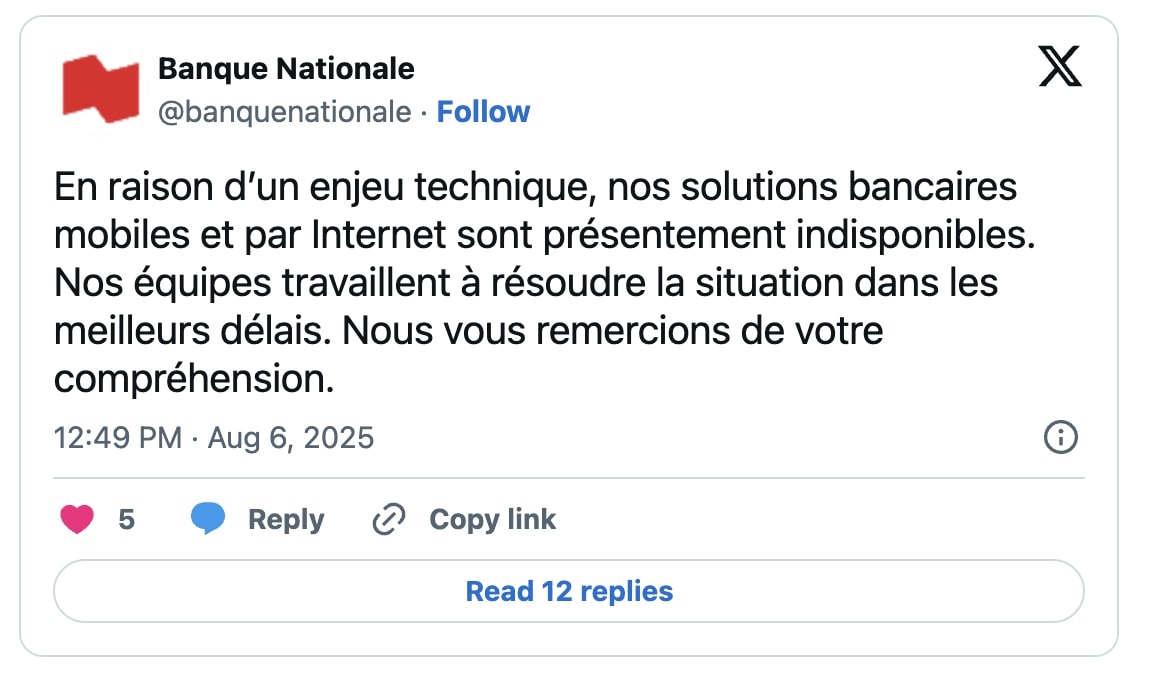Like the post using the heart icon

[77, 519]
